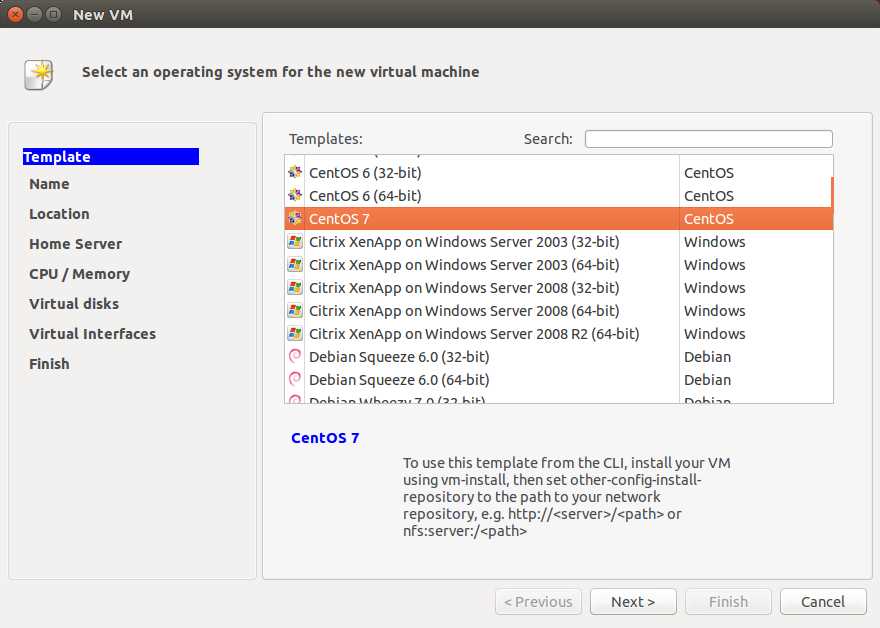Select the CentOS 7 template row

coord(558,218)
